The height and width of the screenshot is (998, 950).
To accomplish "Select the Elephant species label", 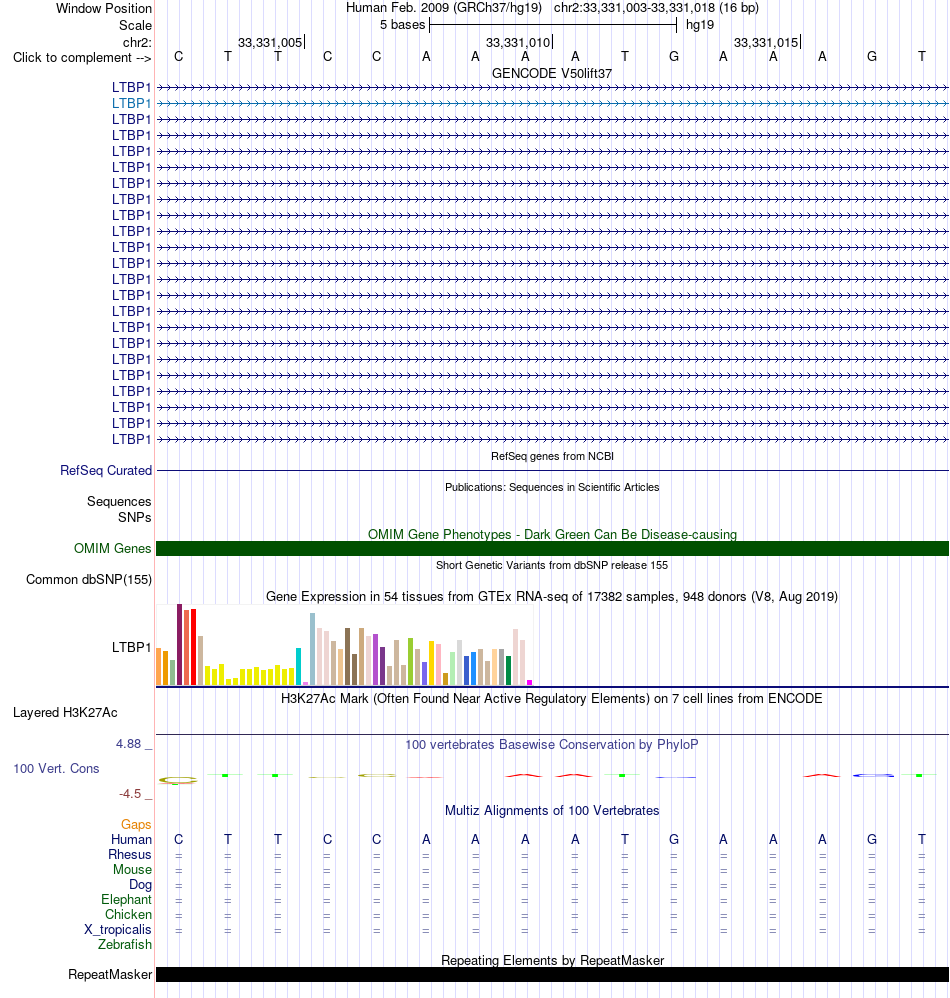I will pyautogui.click(x=127, y=899).
